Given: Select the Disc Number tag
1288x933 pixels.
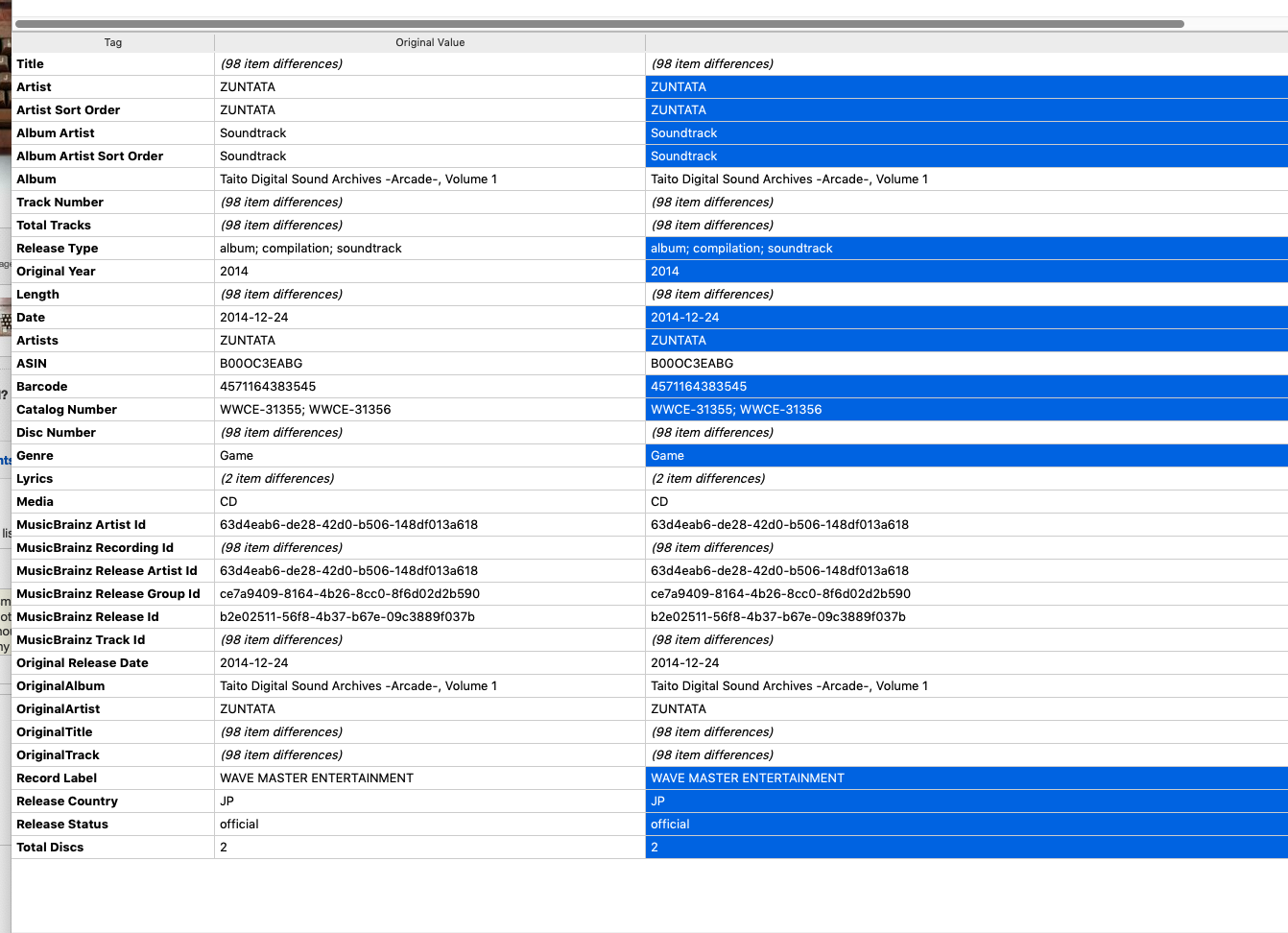Looking at the screenshot, I should (56, 433).
